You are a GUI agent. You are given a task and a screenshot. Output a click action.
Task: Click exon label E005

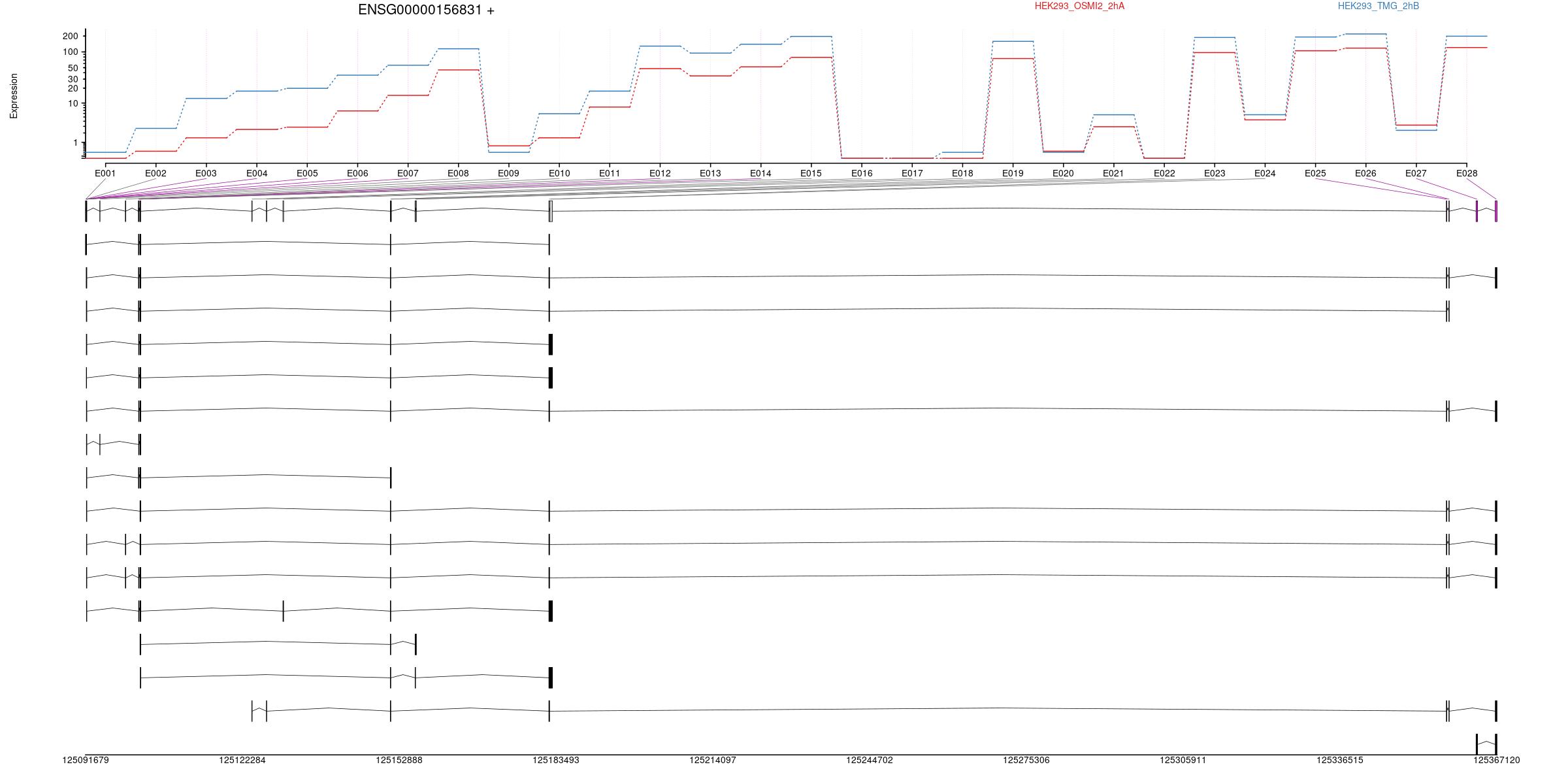[x=307, y=173]
